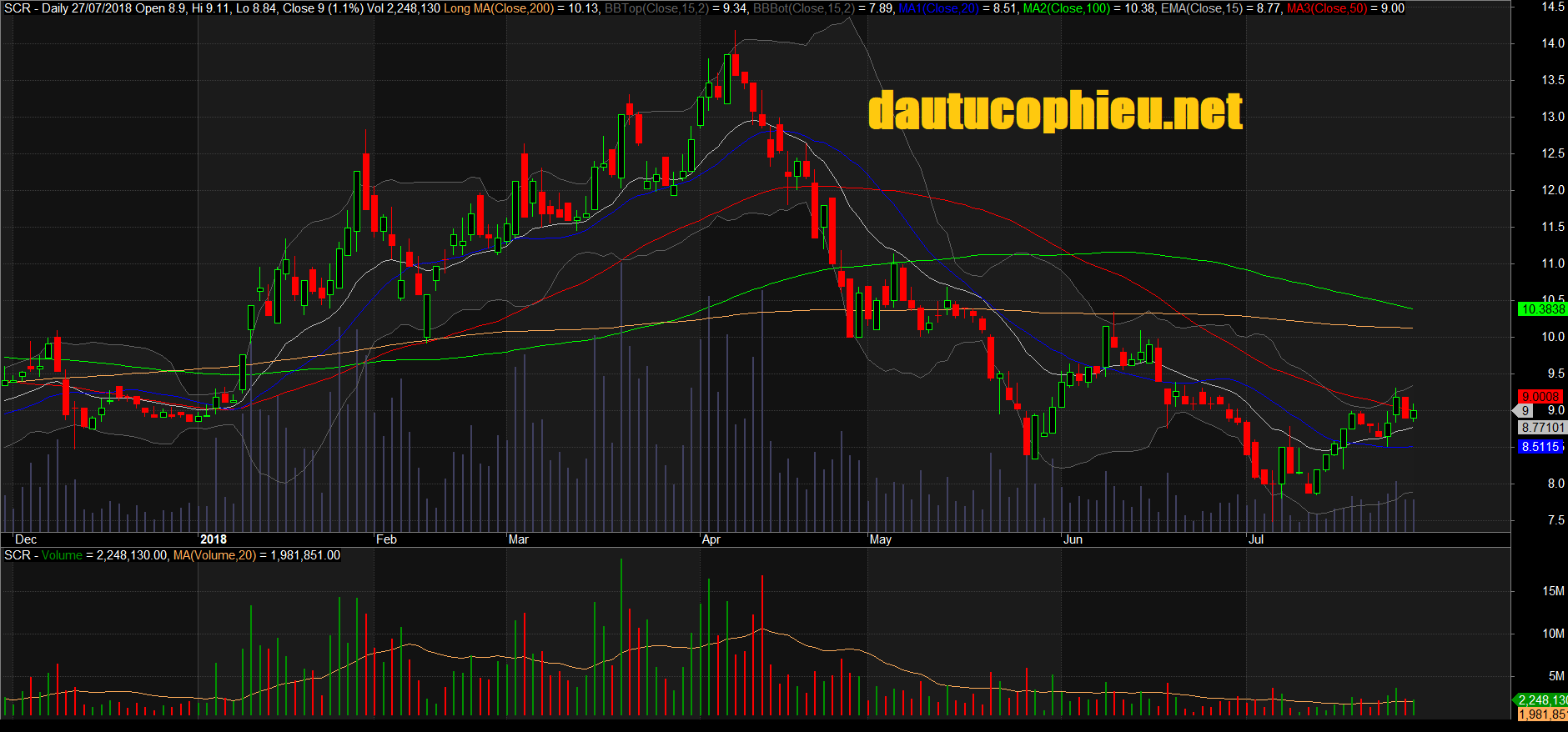The height and width of the screenshot is (732, 1568).
Task: Click the 'May' date axis label
Action: click(x=881, y=539)
